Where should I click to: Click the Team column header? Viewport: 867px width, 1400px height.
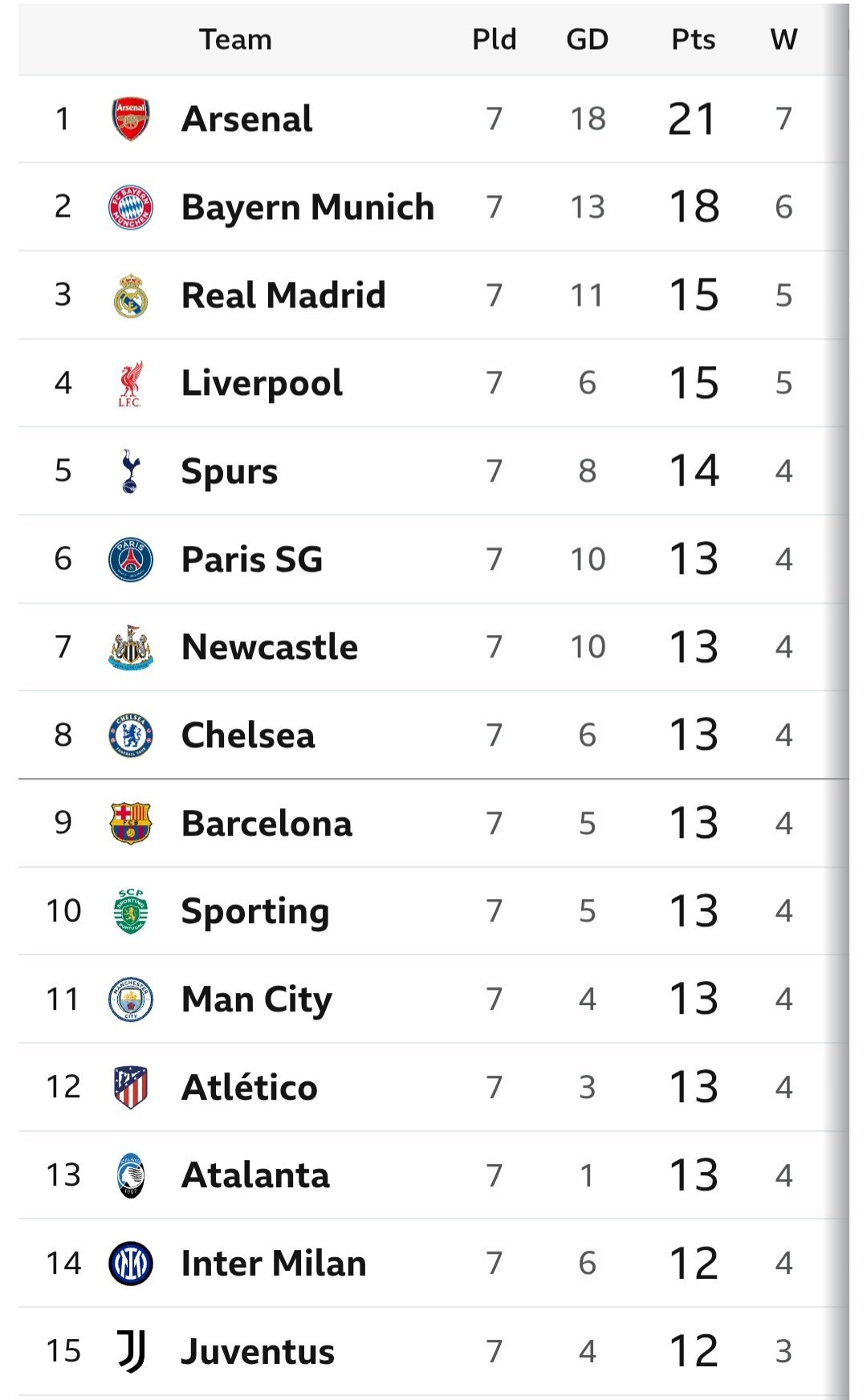click(x=235, y=39)
